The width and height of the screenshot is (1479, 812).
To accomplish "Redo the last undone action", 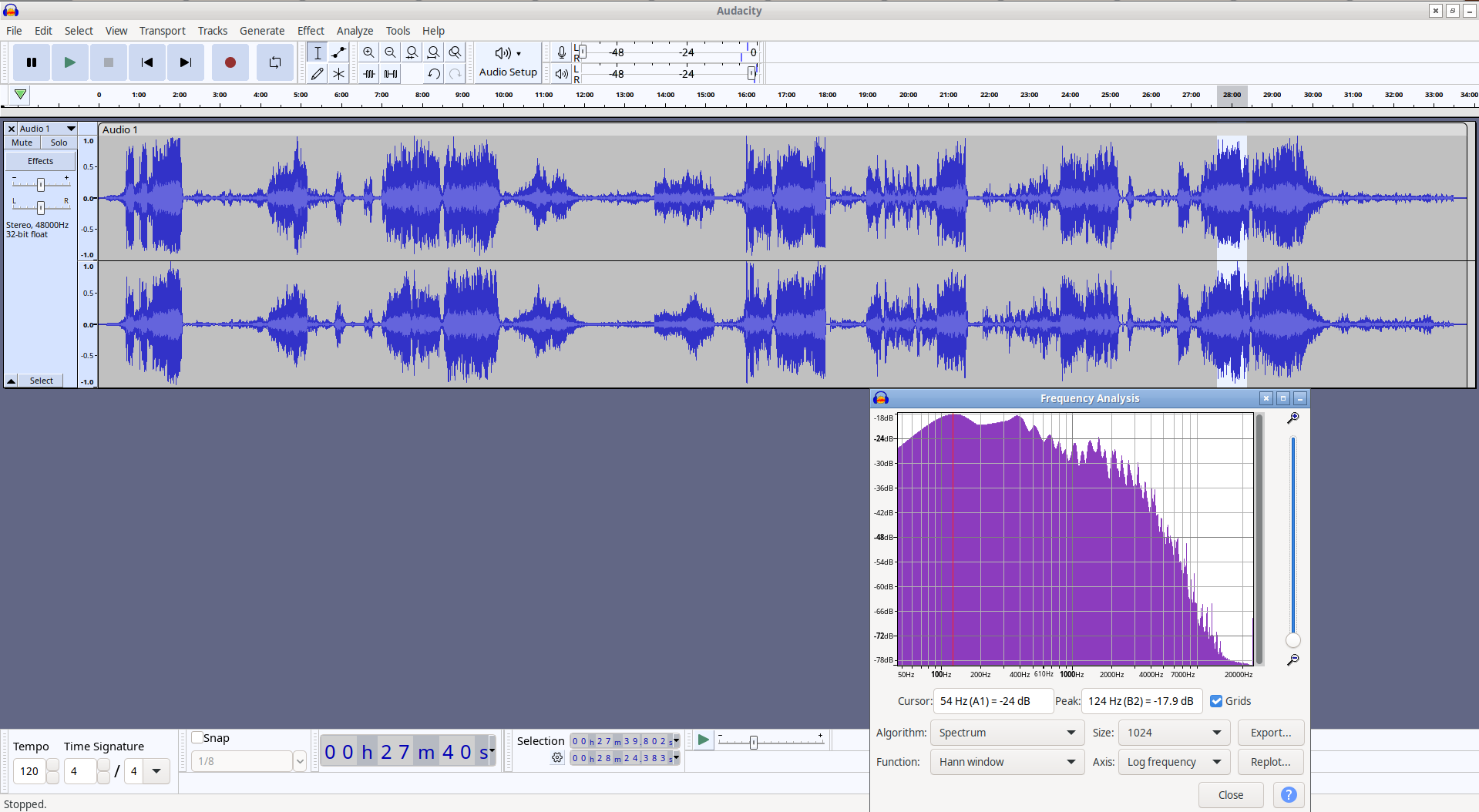I will (455, 74).
